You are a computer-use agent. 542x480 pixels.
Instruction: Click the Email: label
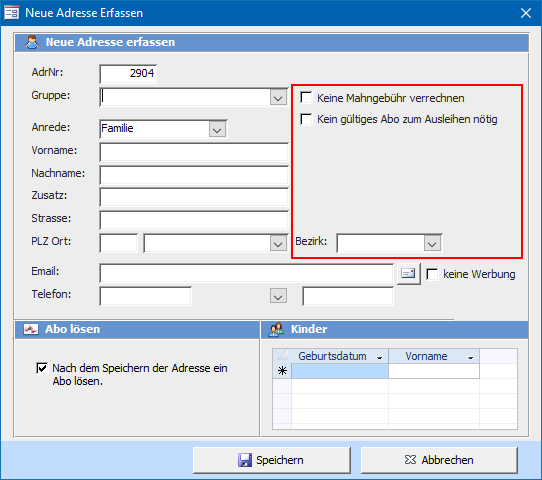tap(45, 272)
